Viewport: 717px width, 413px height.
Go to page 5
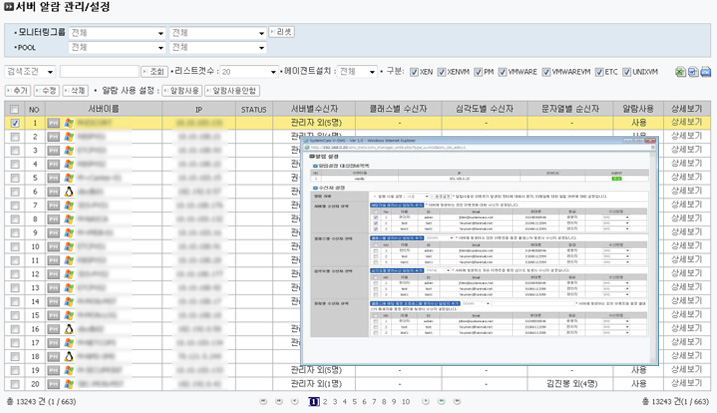[x=354, y=402]
